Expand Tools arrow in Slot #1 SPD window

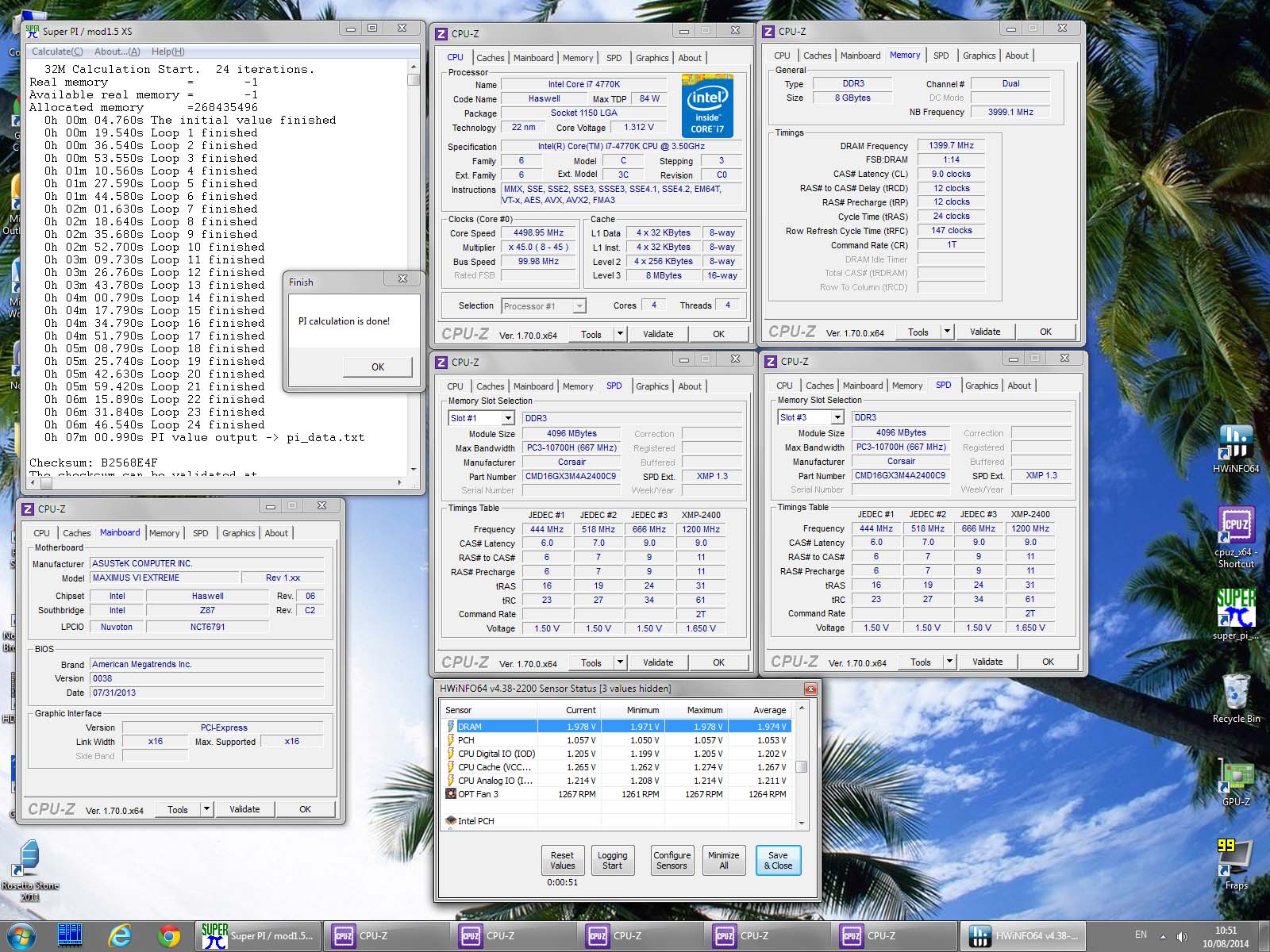(x=620, y=662)
